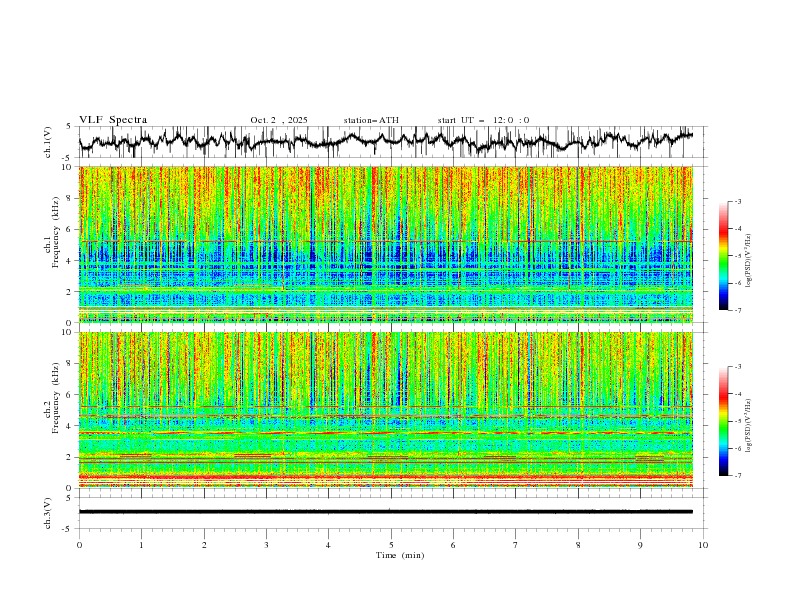The height and width of the screenshot is (612, 792).
Task: Click time-axis tick label "7"
Action: (x=516, y=545)
